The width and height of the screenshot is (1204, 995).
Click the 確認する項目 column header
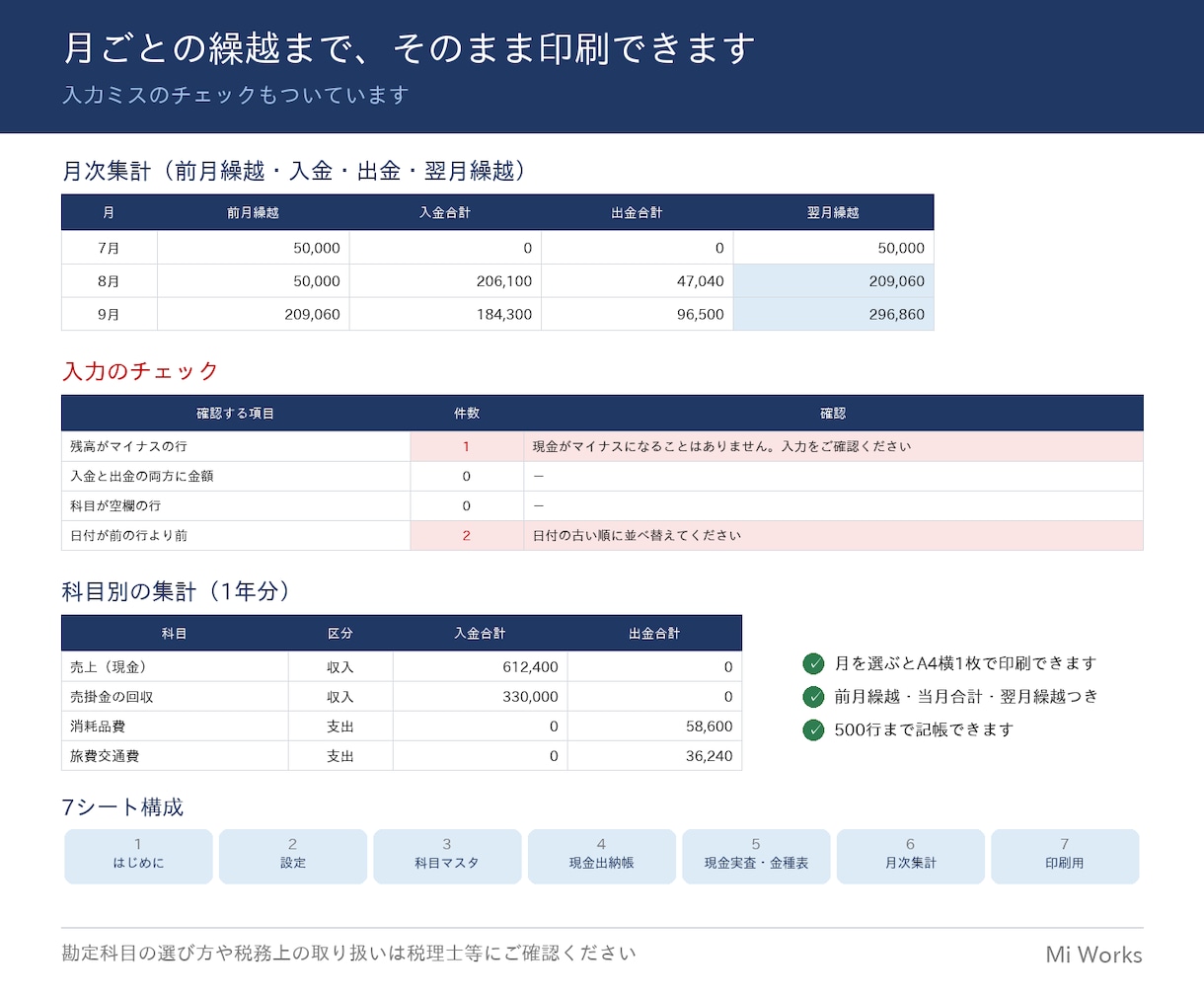236,414
